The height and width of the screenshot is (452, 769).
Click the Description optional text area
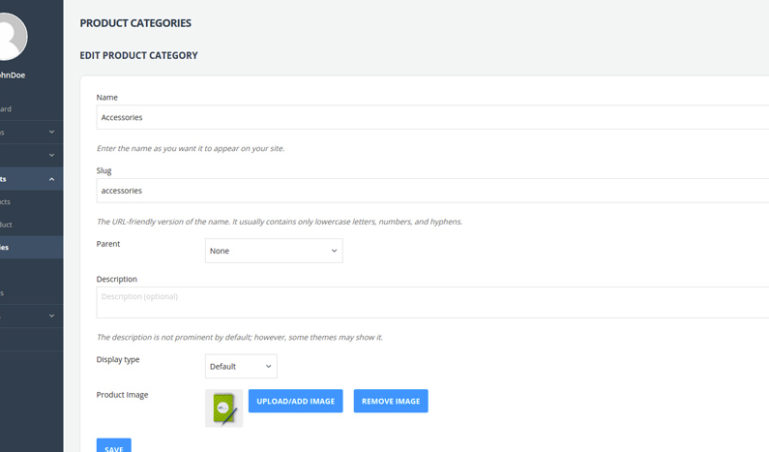[x=432, y=302]
